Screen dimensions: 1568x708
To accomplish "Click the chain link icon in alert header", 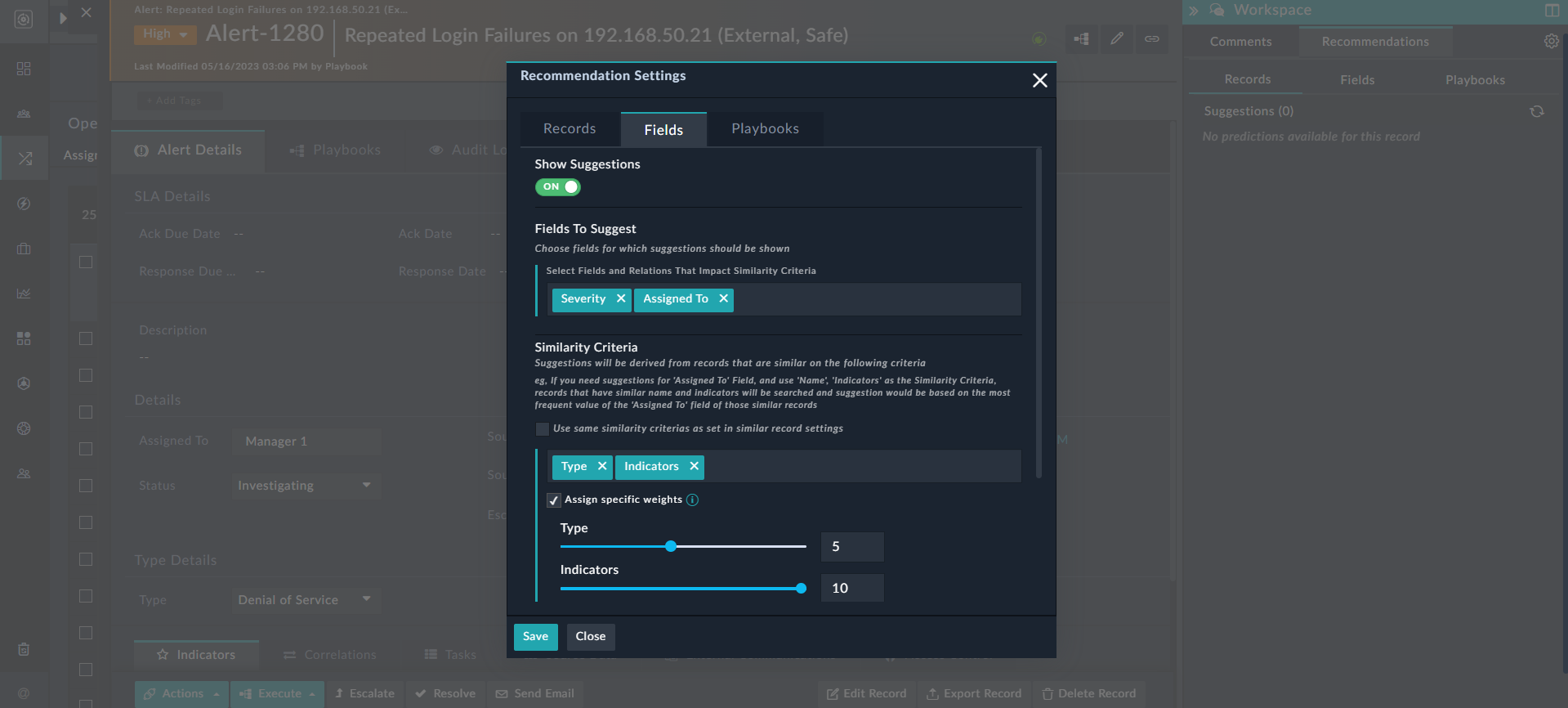I will [1151, 38].
